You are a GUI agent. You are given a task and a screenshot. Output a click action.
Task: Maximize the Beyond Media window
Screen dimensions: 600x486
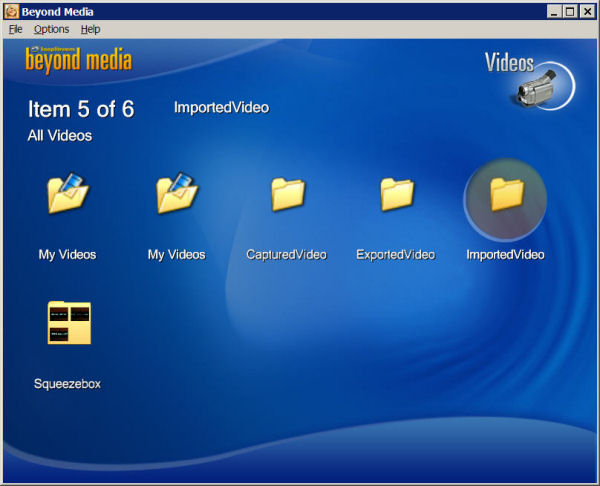tap(570, 11)
